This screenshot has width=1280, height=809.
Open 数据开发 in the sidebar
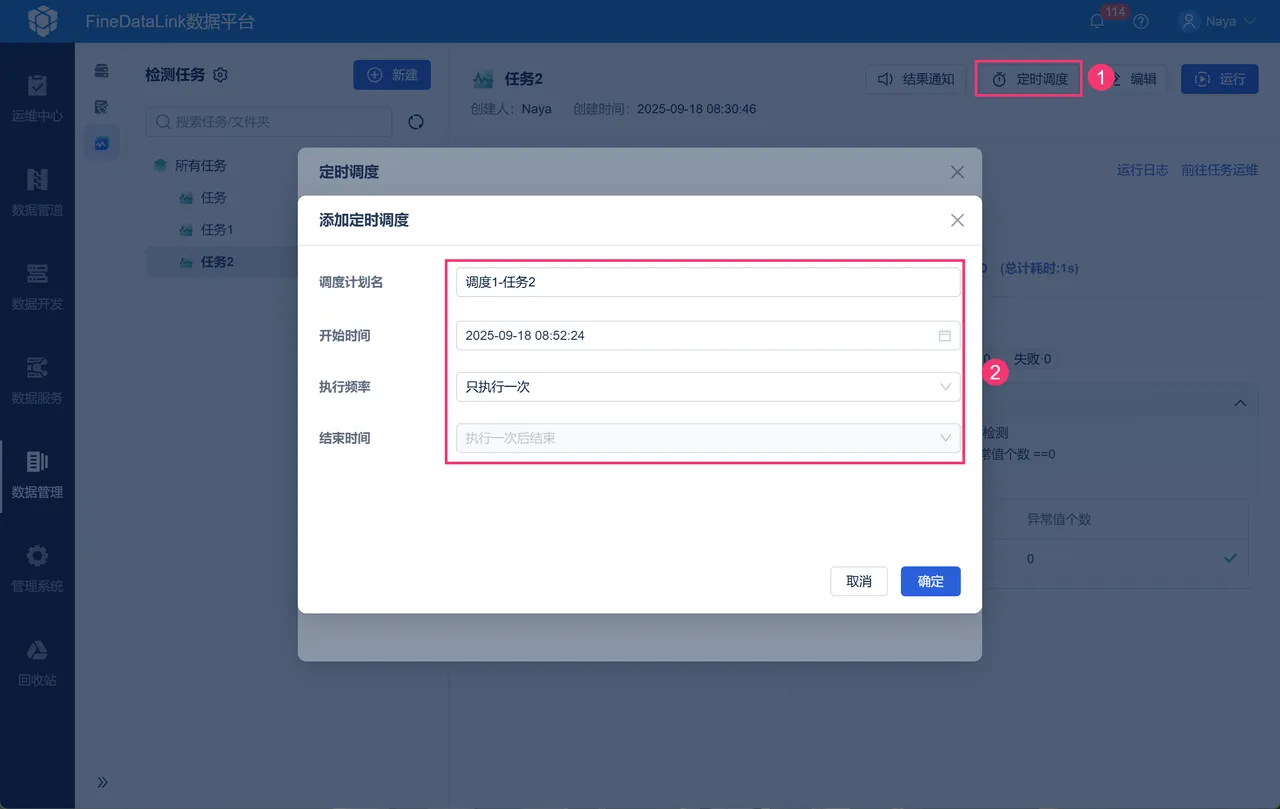point(37,286)
